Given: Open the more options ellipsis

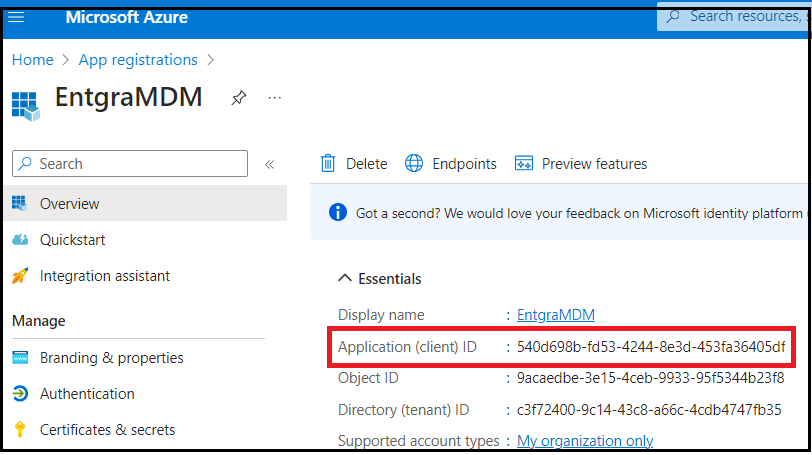Looking at the screenshot, I should point(274,98).
